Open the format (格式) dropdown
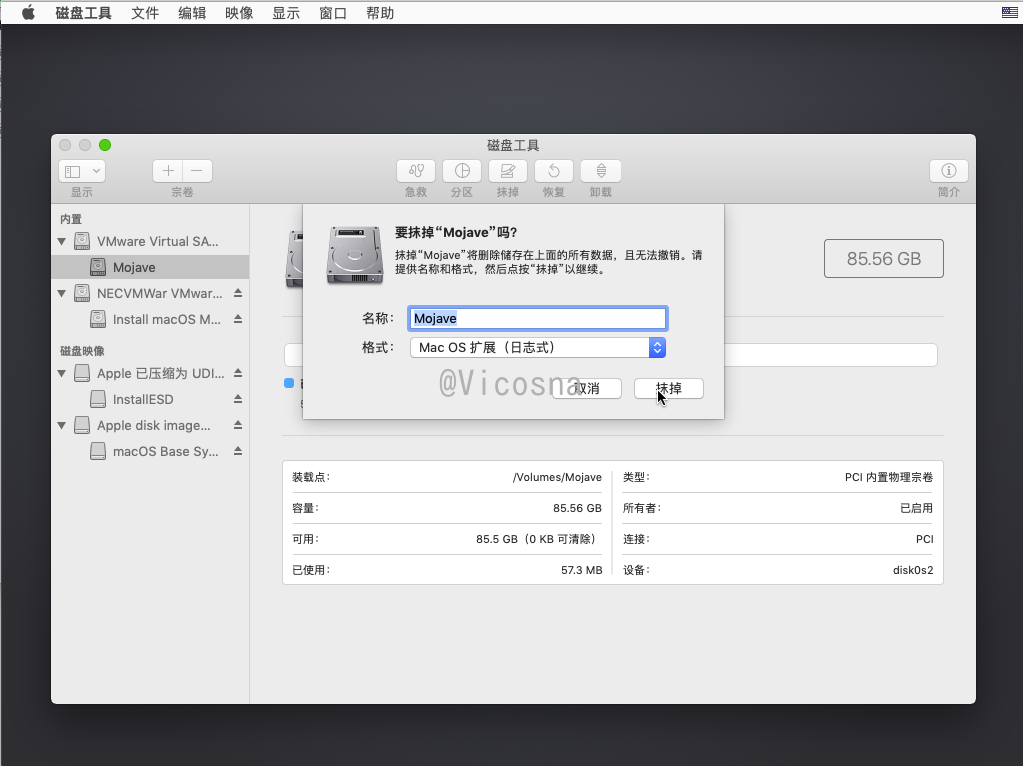 [538, 347]
